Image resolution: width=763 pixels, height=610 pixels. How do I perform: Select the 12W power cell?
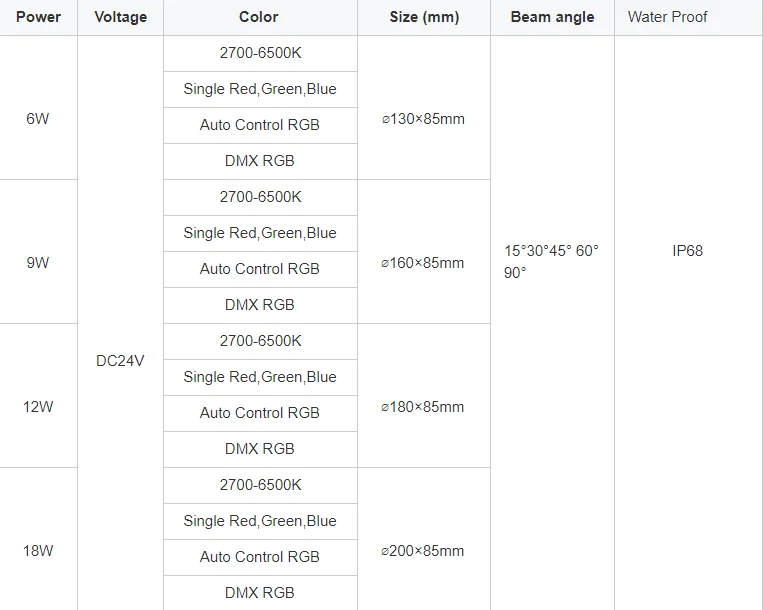pyautogui.click(x=38, y=407)
